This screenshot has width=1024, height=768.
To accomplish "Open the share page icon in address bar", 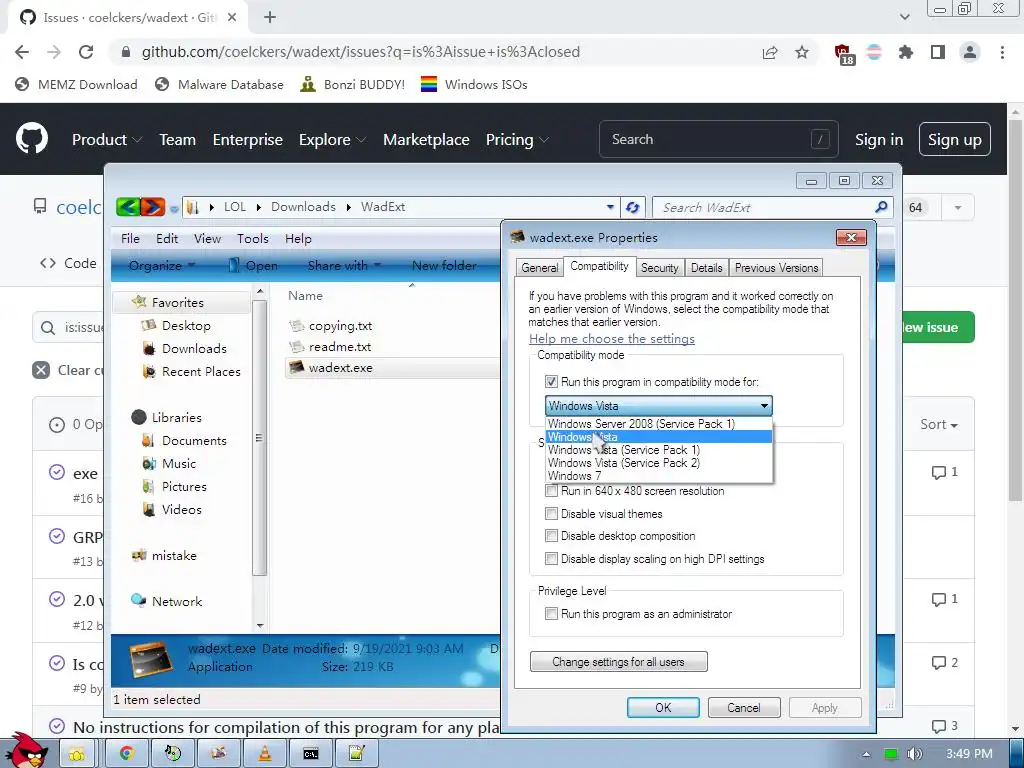I will 770,52.
